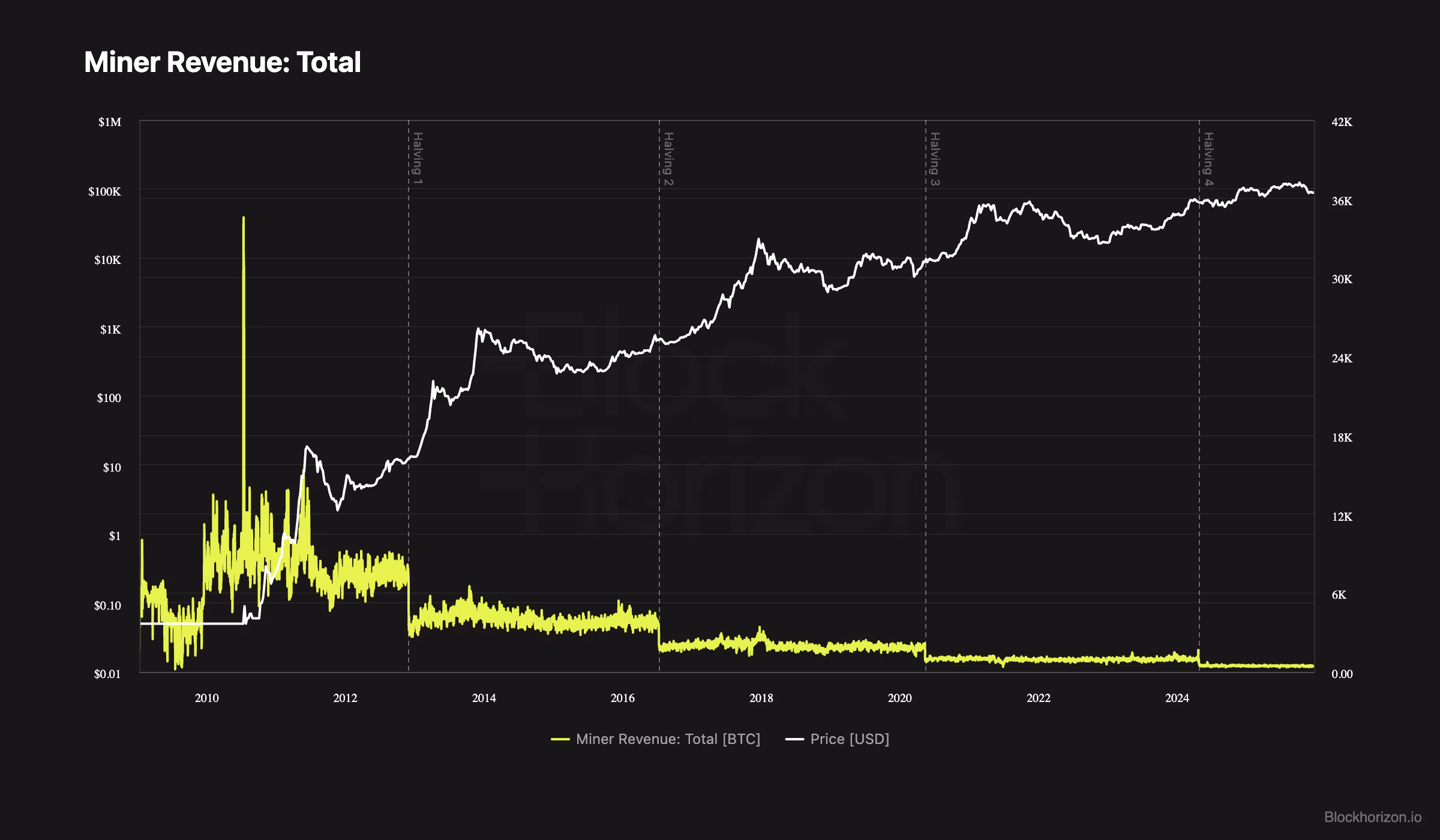Click the $0.01 left axis label
This screenshot has width=1440, height=840.
107,674
